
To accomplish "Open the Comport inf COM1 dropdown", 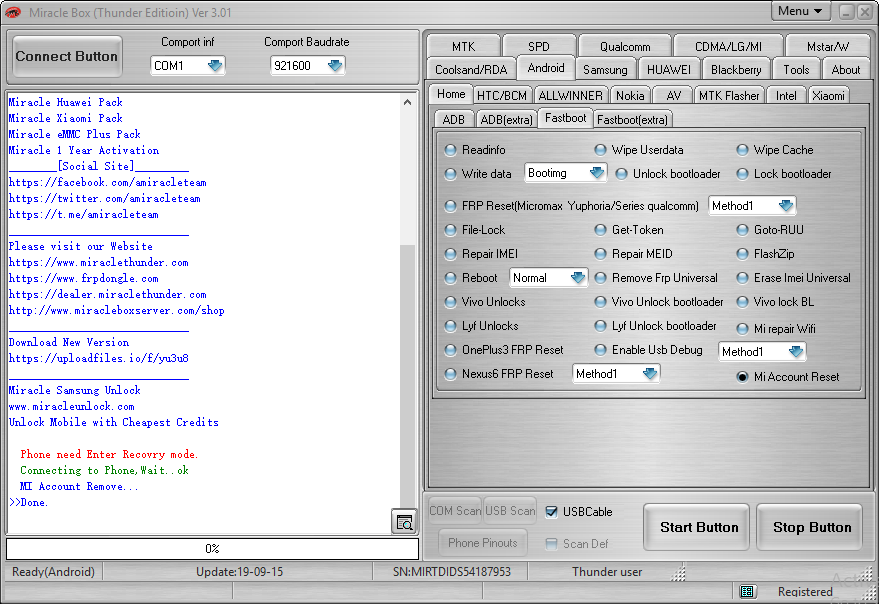I will tap(187, 66).
